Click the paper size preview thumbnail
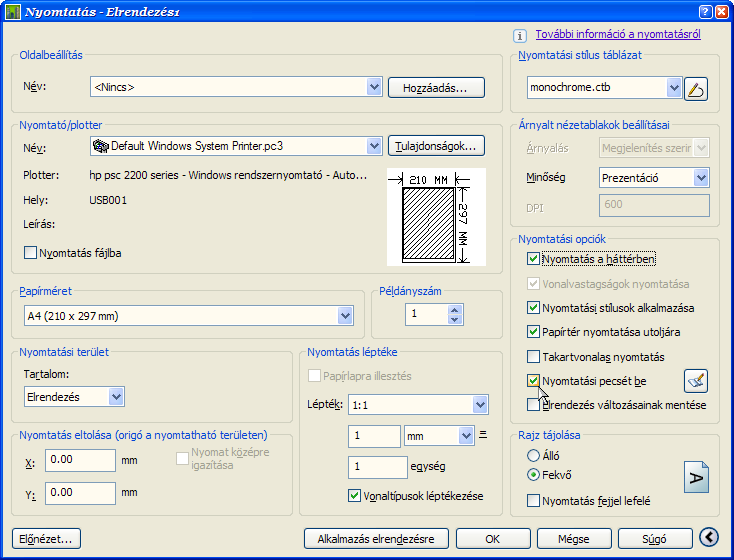This screenshot has width=734, height=560. [x=436, y=217]
